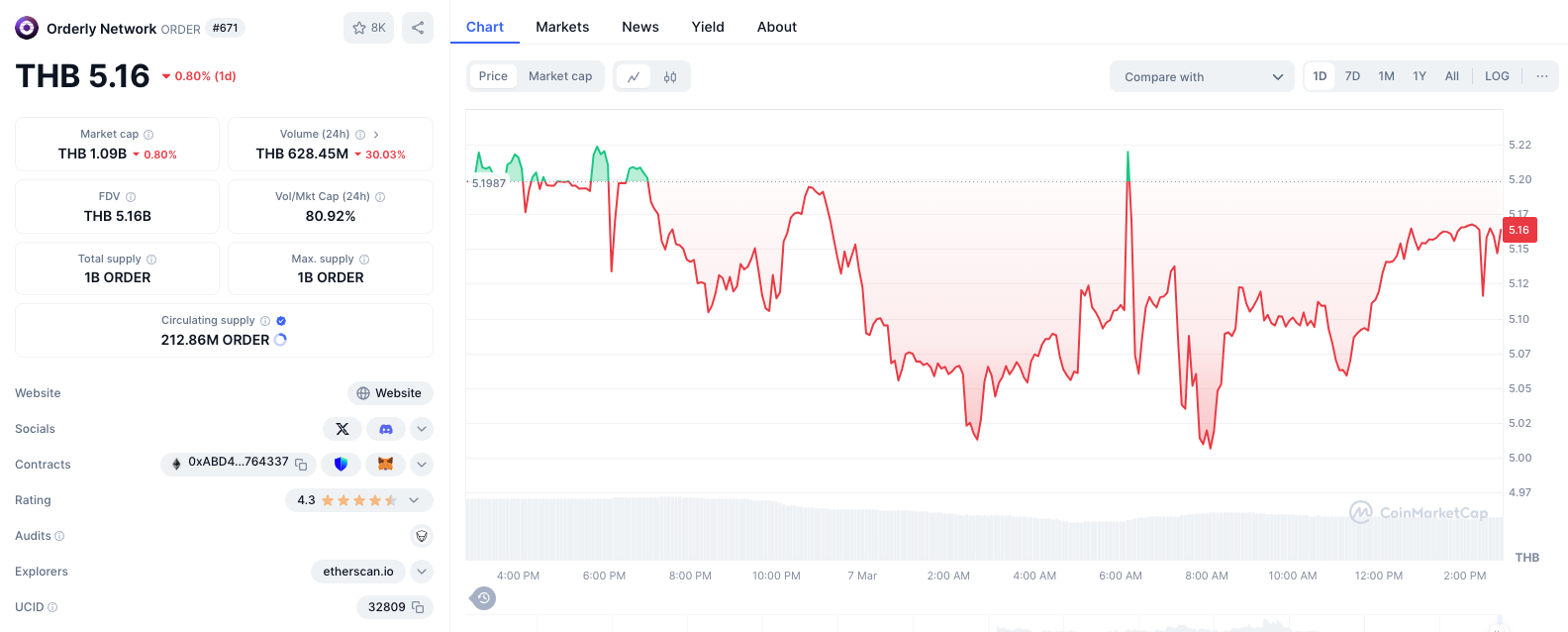Open the About tab
Viewport: 1568px width, 632px height.
[x=777, y=27]
